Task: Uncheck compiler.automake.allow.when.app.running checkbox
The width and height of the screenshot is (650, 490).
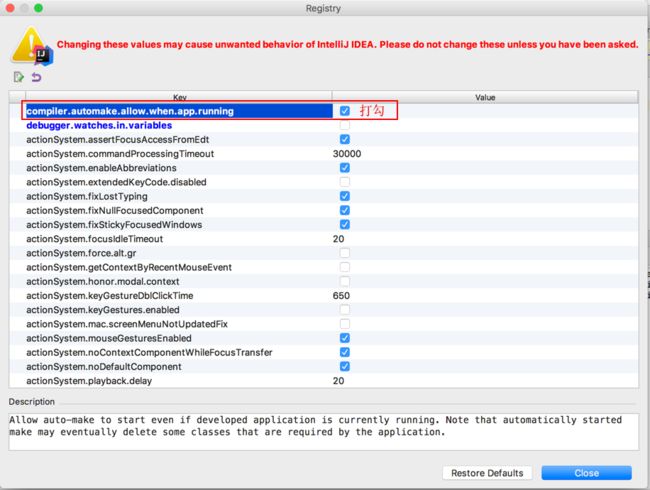Action: [344, 111]
